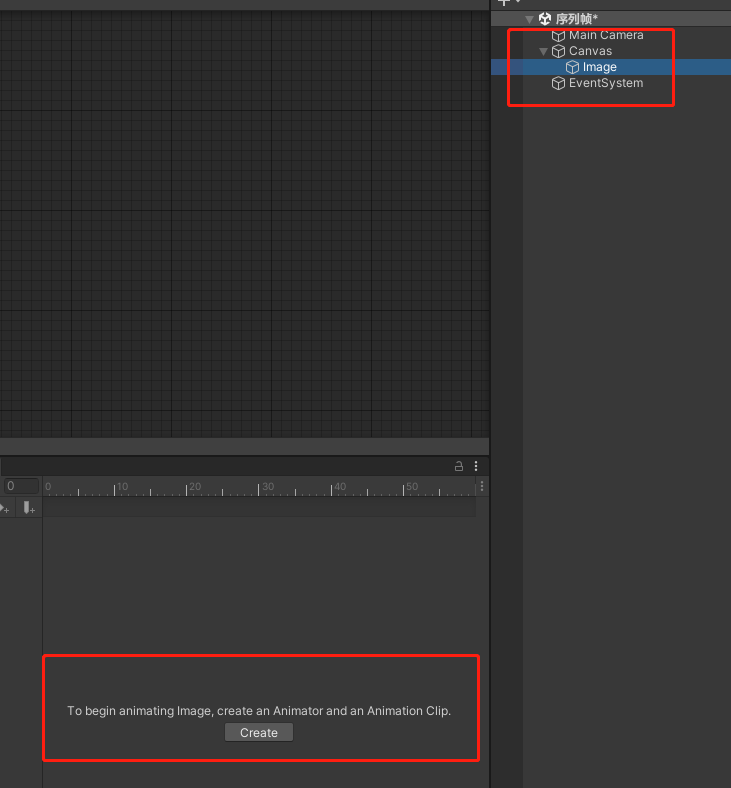This screenshot has height=788, width=731.
Task: Open the timeline options three-dot menu
Action: tap(482, 486)
